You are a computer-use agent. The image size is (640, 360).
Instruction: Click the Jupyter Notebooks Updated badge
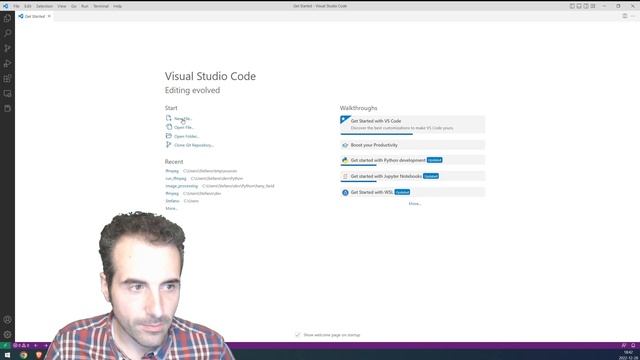coord(431,176)
